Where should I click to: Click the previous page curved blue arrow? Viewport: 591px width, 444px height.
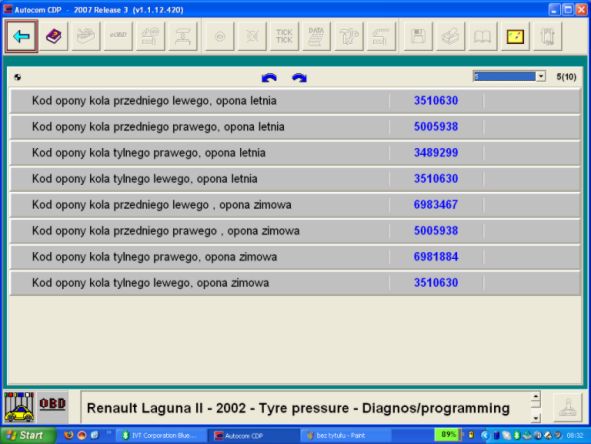point(269,78)
